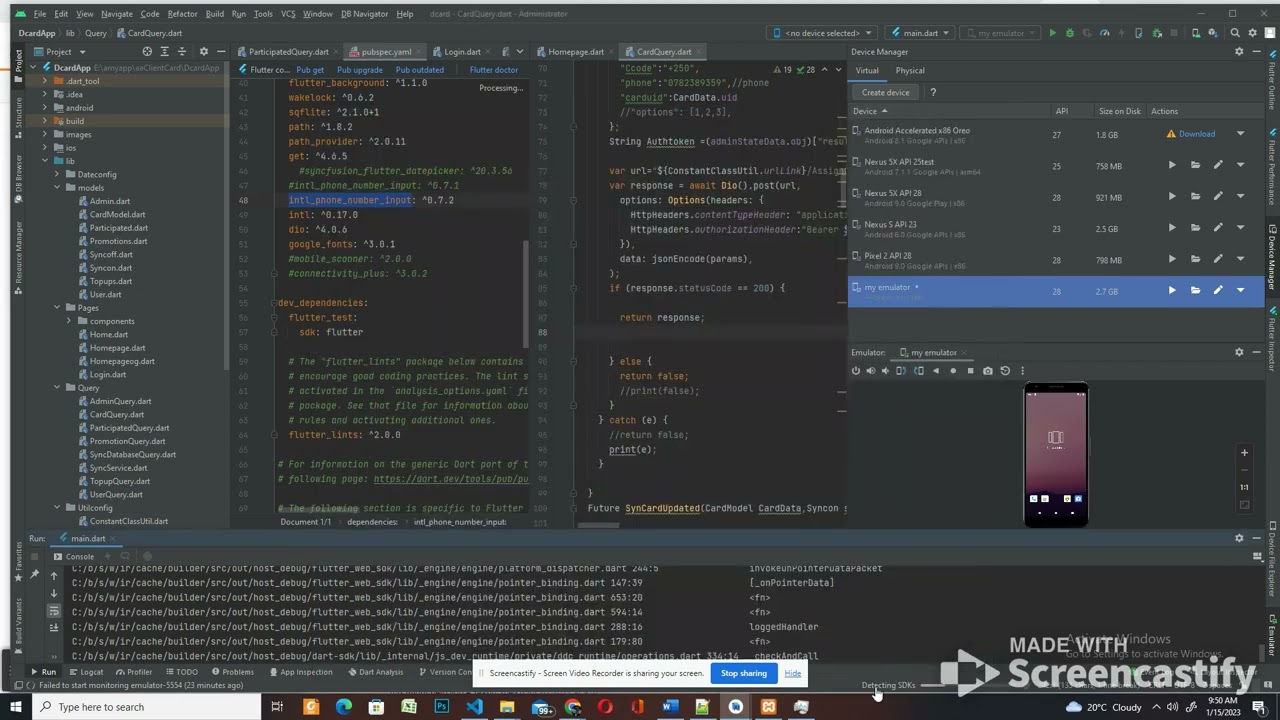Pin the Run tab
This screenshot has width=1280, height=720.
(x=34, y=575)
